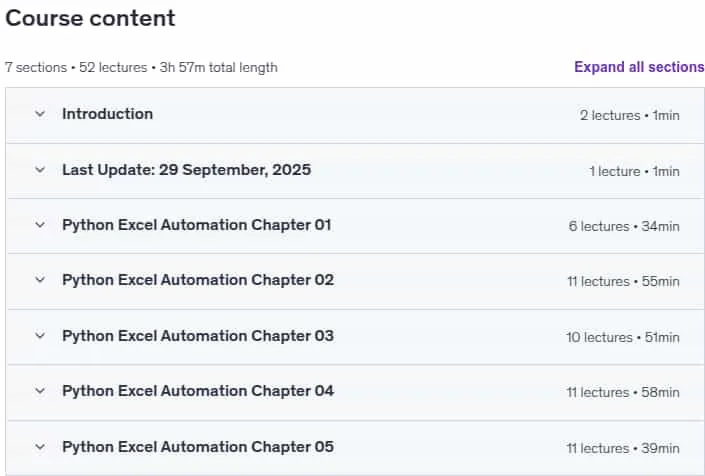Screen dimensions: 705x476
Task: Expand the Introduction section chevron
Action: click(40, 114)
